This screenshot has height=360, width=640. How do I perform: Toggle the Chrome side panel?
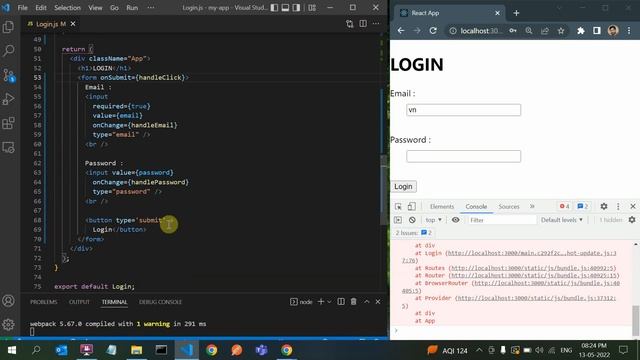pos(597,31)
